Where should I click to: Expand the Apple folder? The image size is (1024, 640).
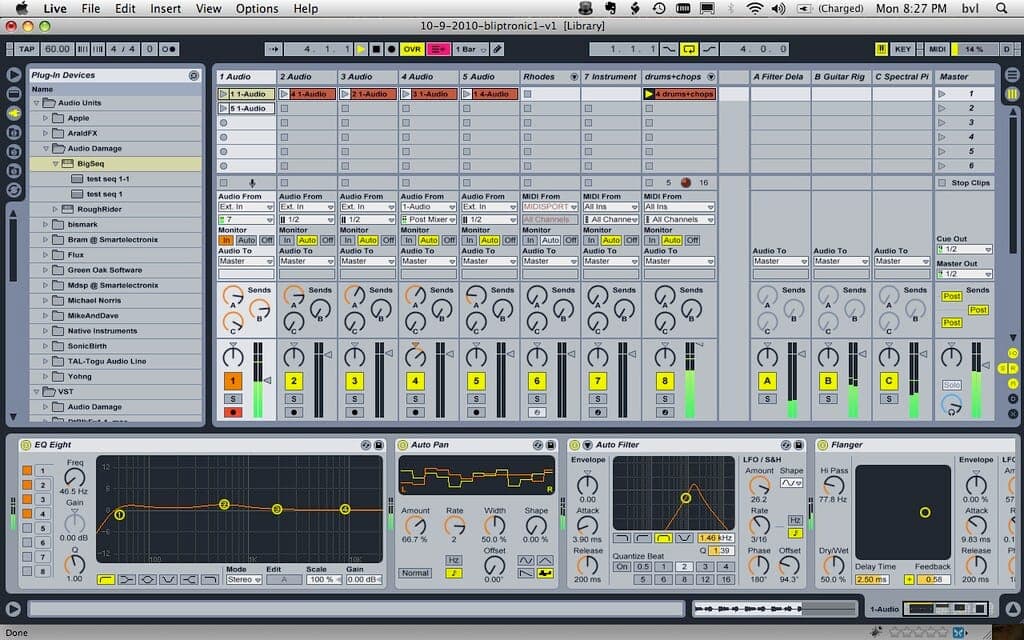pyautogui.click(x=46, y=118)
